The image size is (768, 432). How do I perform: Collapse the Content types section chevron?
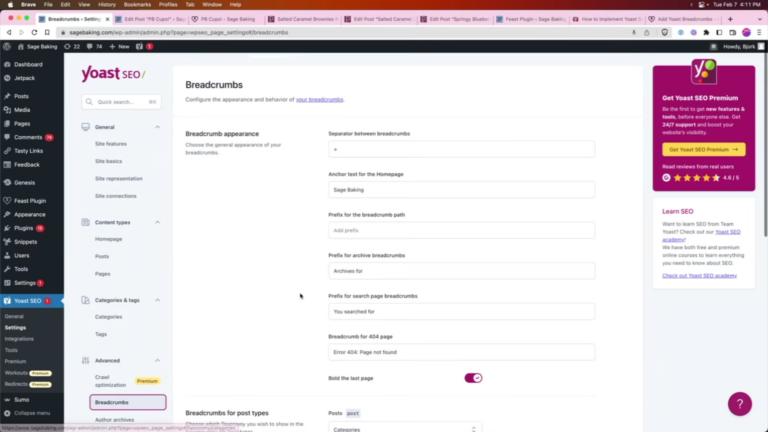pos(158,222)
